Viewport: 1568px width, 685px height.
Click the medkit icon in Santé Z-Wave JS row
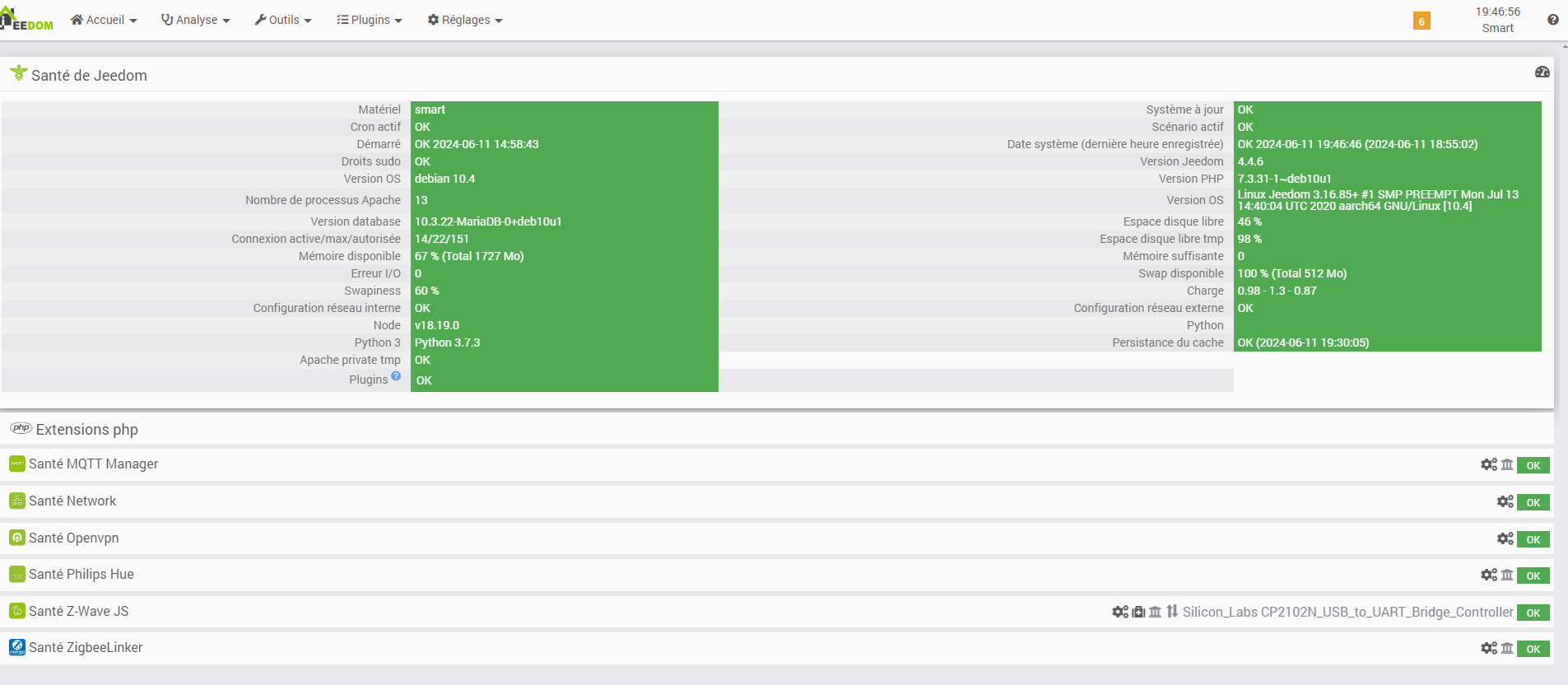(1138, 612)
